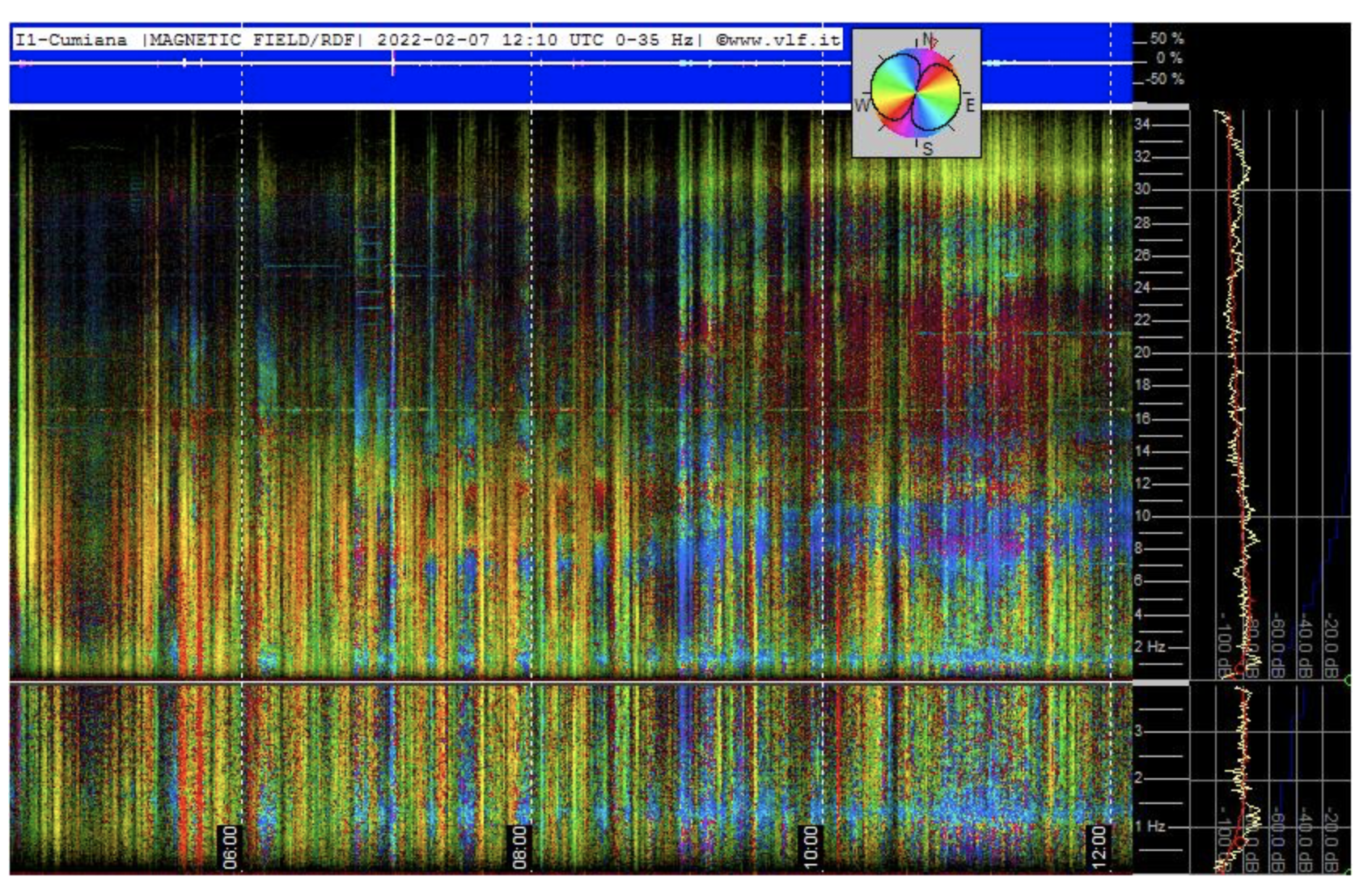Click the 20 frequency axis label

click(x=1142, y=353)
